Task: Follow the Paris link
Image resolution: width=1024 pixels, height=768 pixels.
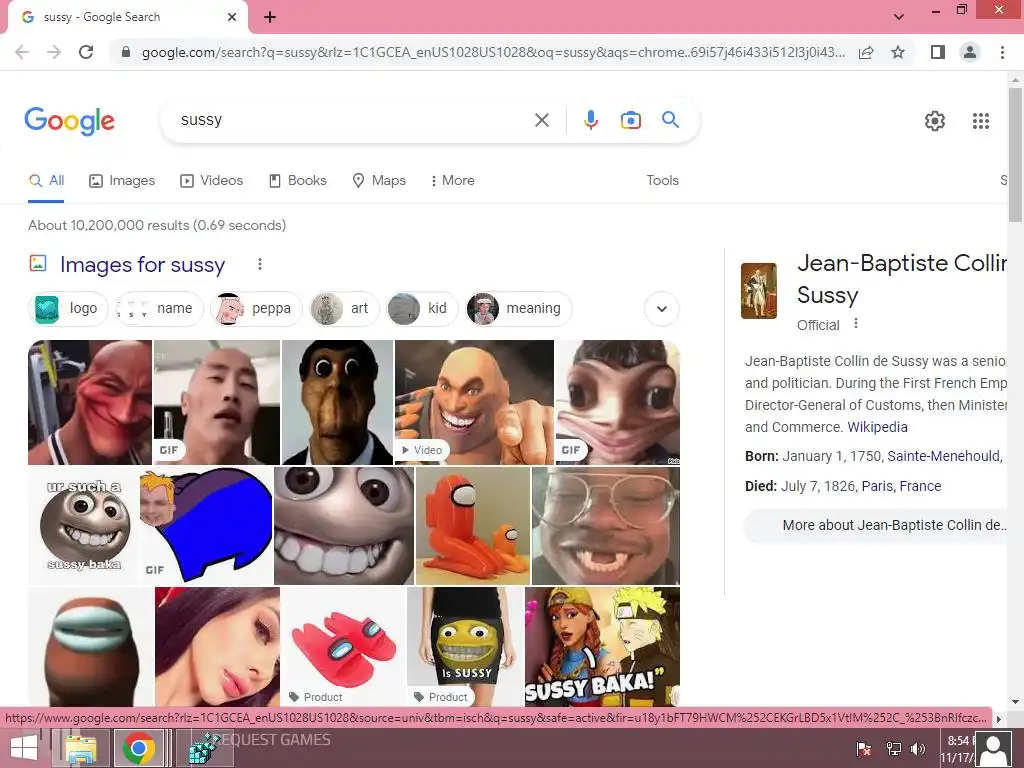Action: [877, 487]
